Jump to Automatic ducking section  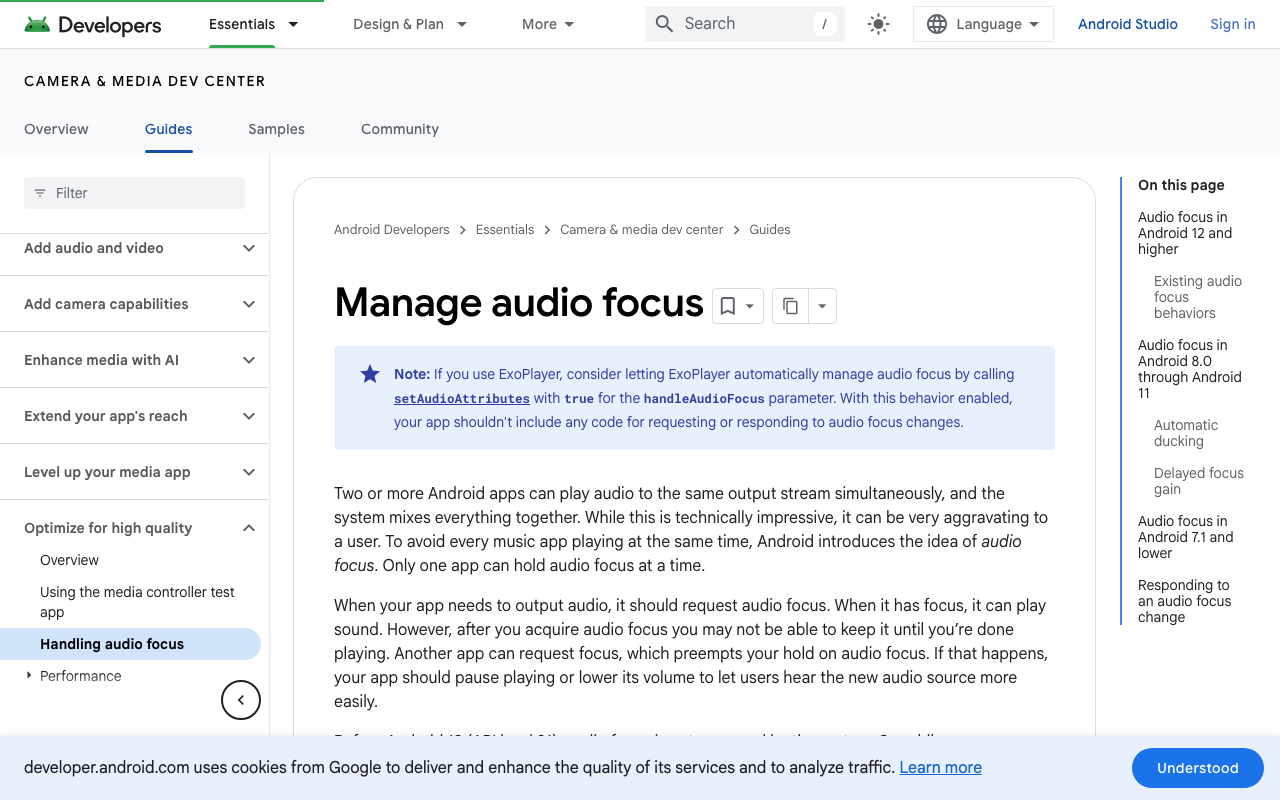click(x=1186, y=433)
